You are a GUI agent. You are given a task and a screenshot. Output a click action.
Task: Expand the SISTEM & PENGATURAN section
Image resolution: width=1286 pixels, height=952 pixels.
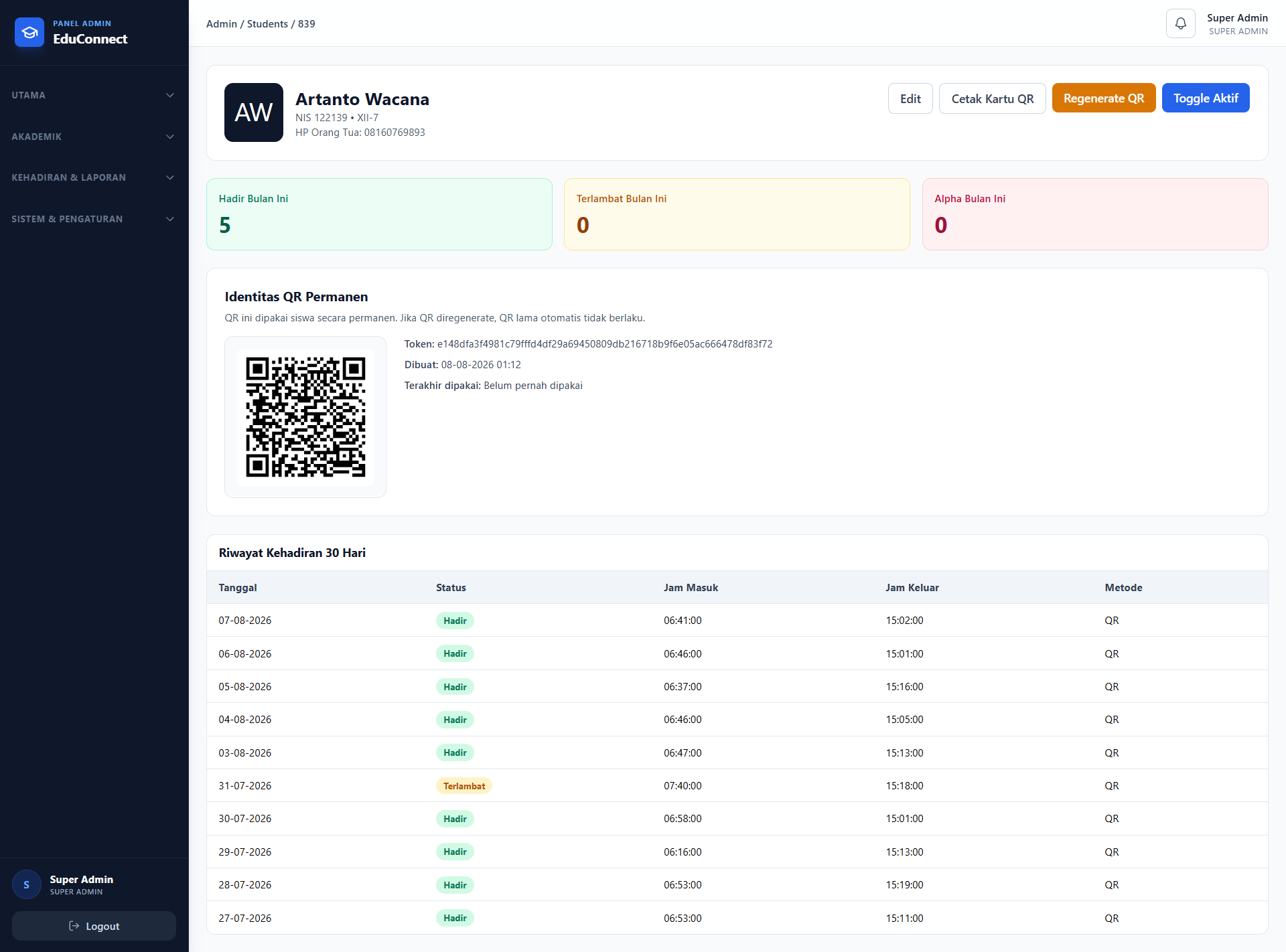[x=94, y=219]
